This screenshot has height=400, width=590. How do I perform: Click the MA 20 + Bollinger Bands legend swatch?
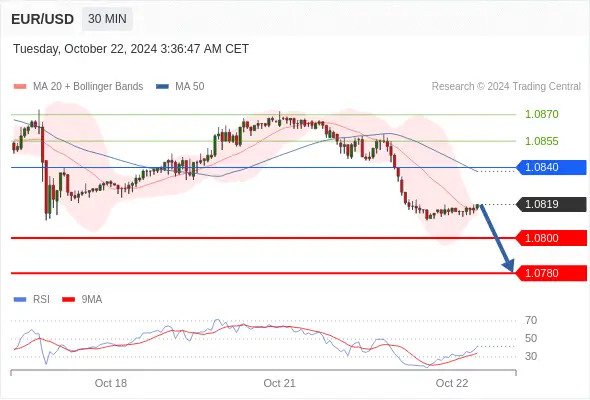(x=20, y=87)
